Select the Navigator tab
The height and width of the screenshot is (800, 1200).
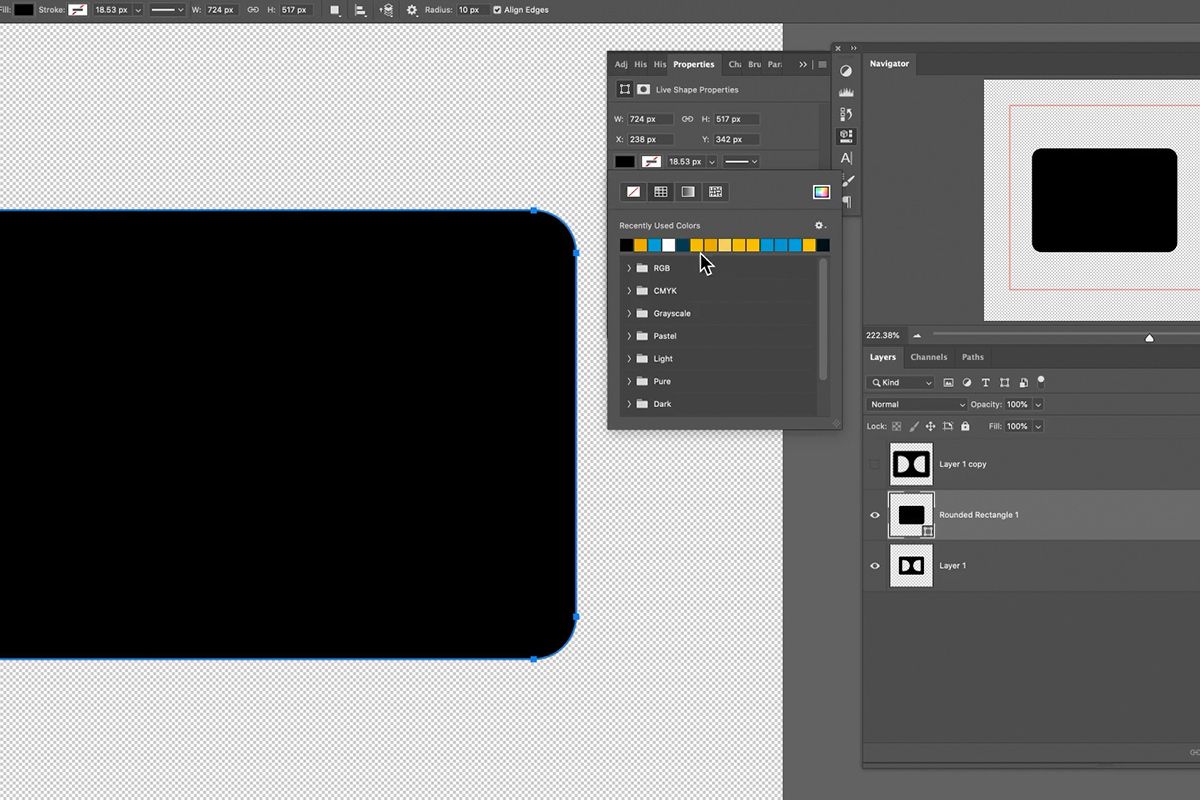889,64
